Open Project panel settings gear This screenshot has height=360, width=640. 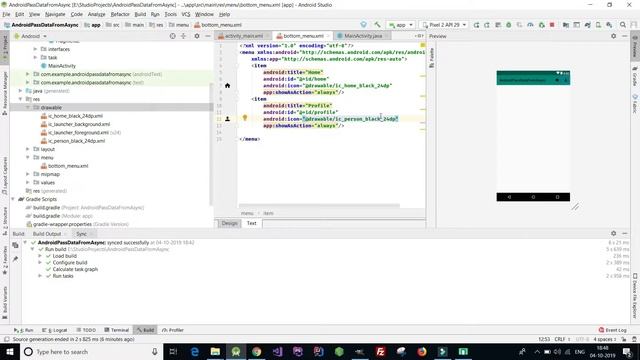tap(197, 36)
